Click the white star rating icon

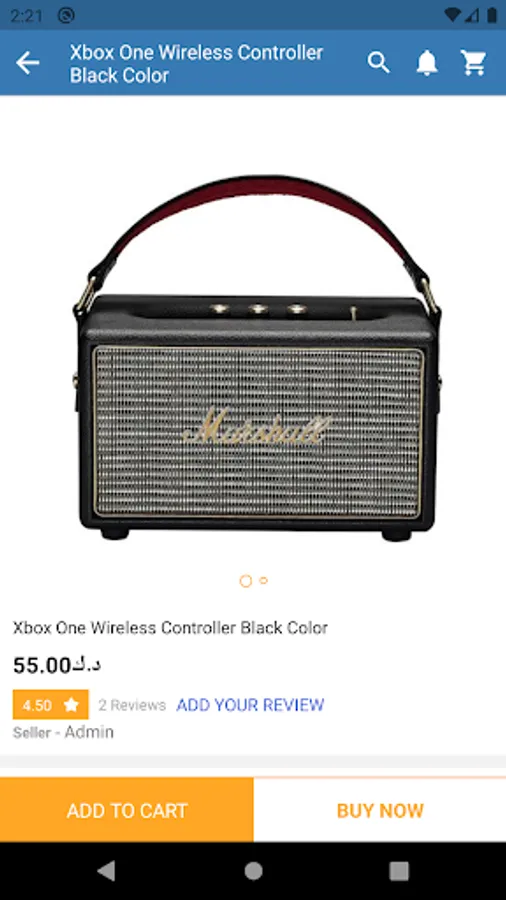tap(71, 704)
